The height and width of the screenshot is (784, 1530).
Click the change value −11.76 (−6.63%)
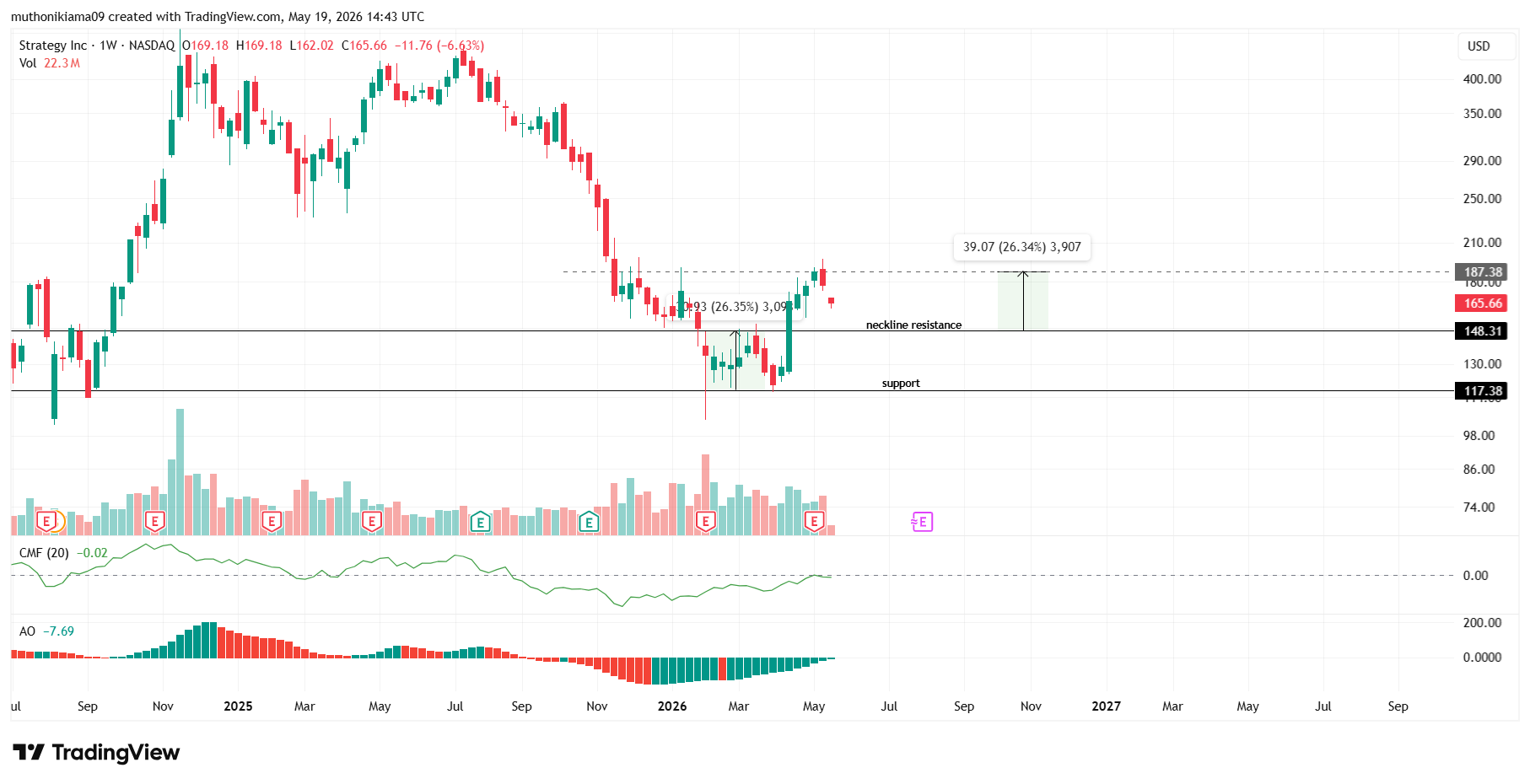click(x=439, y=46)
